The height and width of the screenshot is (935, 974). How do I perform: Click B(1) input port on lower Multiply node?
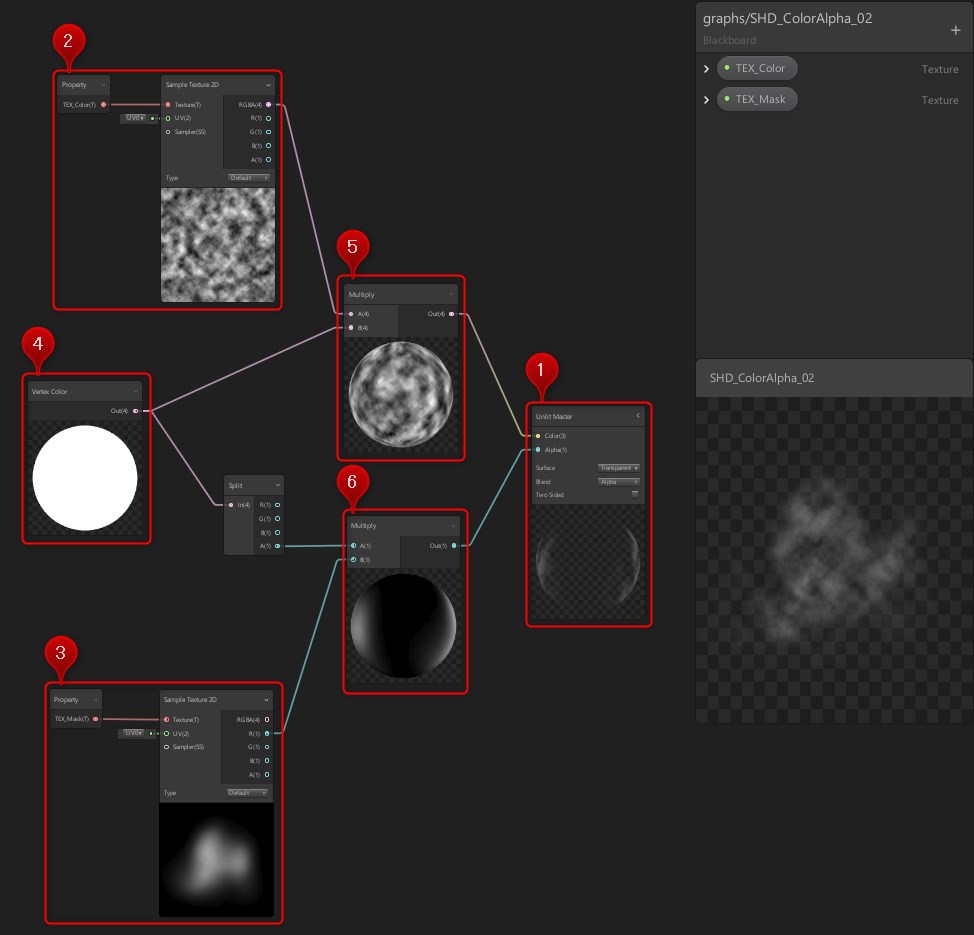pos(353,560)
